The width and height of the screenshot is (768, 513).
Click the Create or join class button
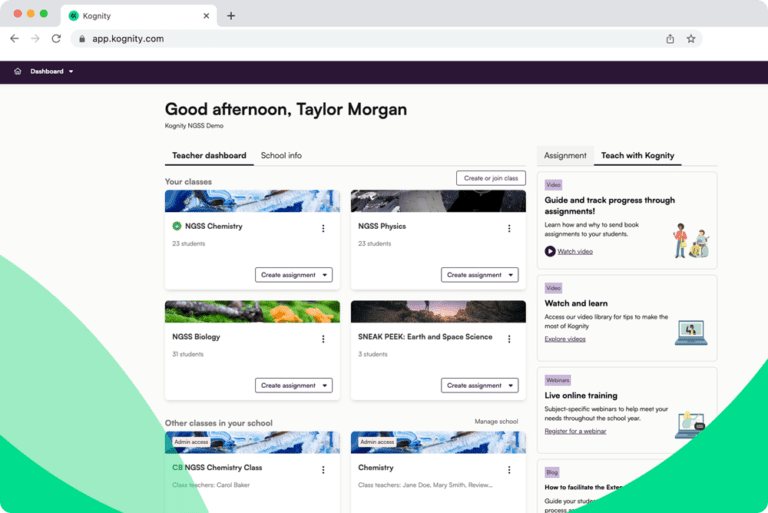click(490, 178)
